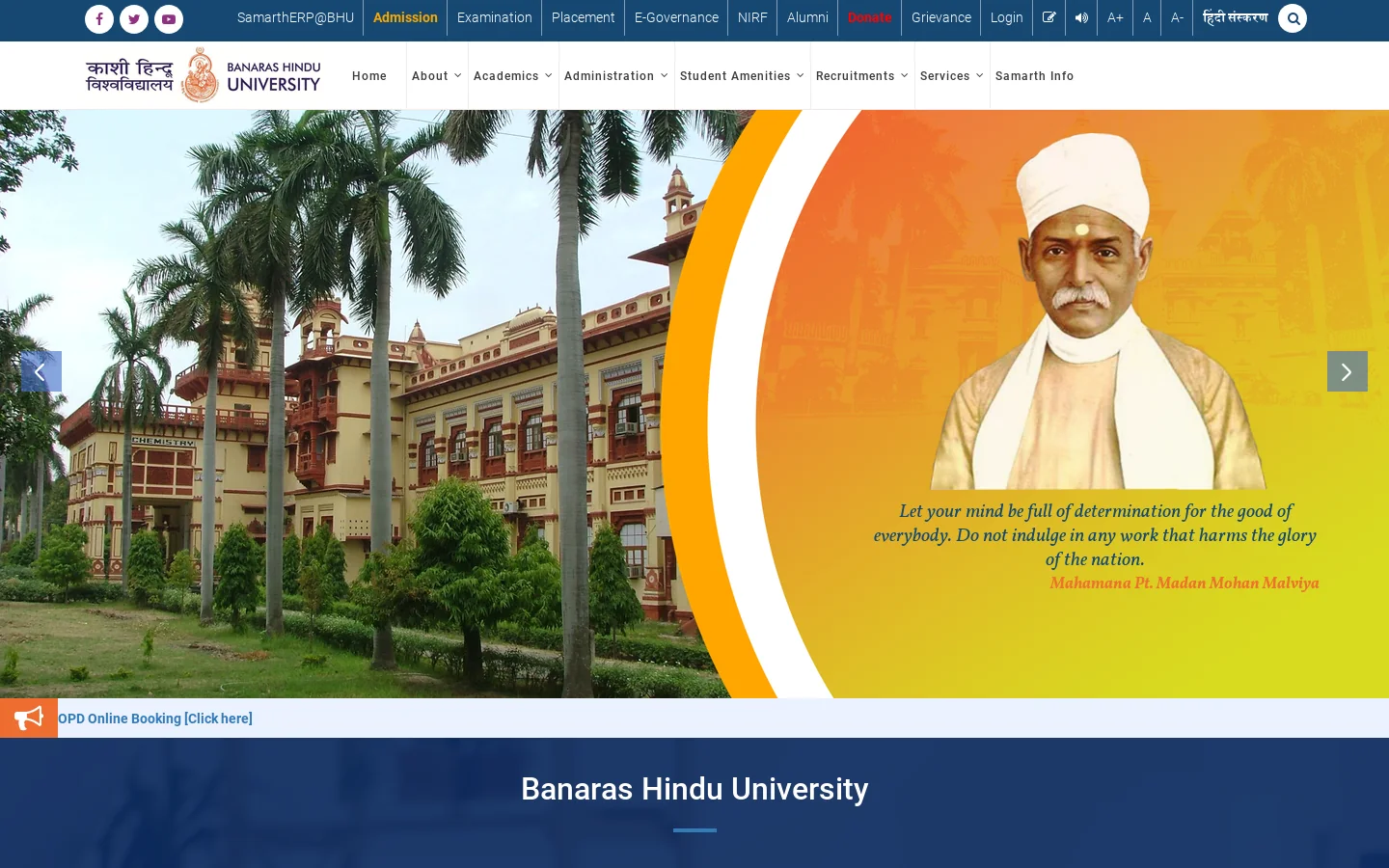Go to previous slide with left arrow
The height and width of the screenshot is (868, 1389).
[41, 371]
